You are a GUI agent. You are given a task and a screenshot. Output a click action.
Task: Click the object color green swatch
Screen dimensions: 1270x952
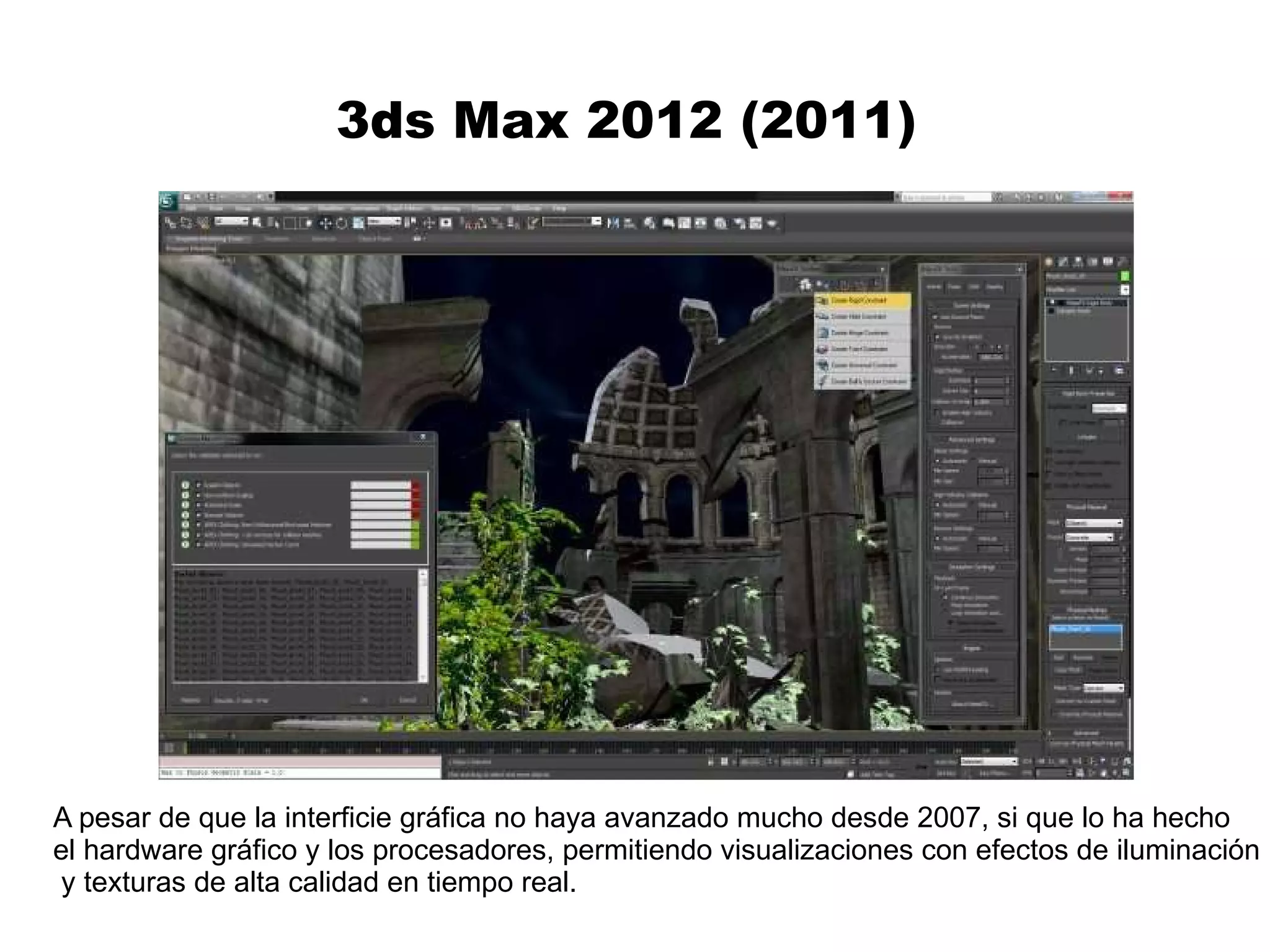click(x=1124, y=277)
